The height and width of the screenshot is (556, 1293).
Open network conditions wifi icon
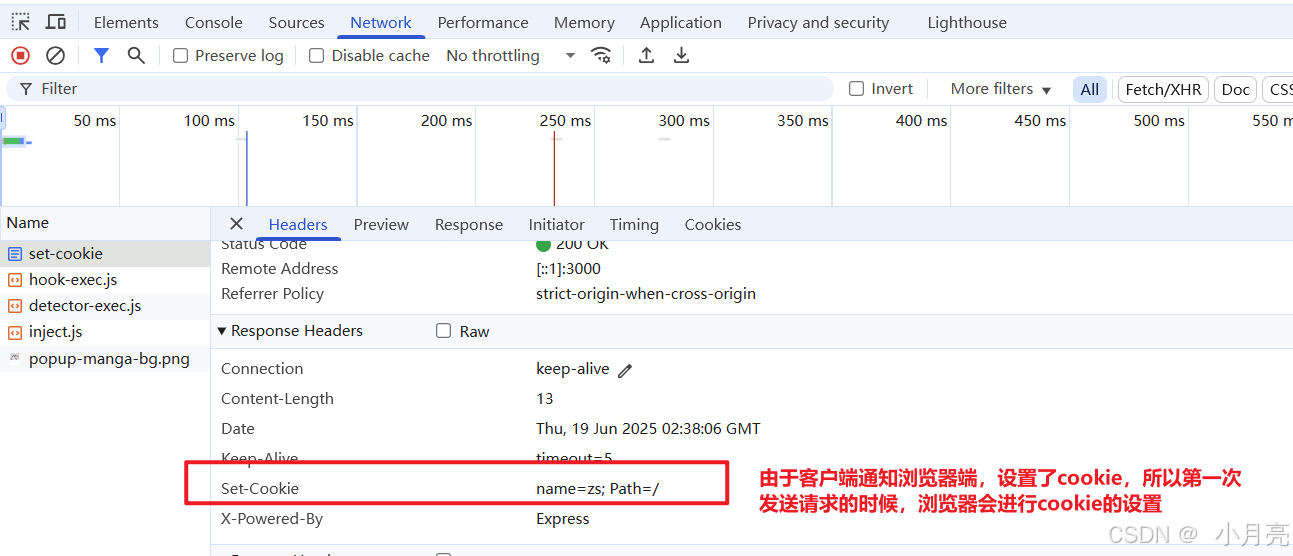pyautogui.click(x=601, y=56)
